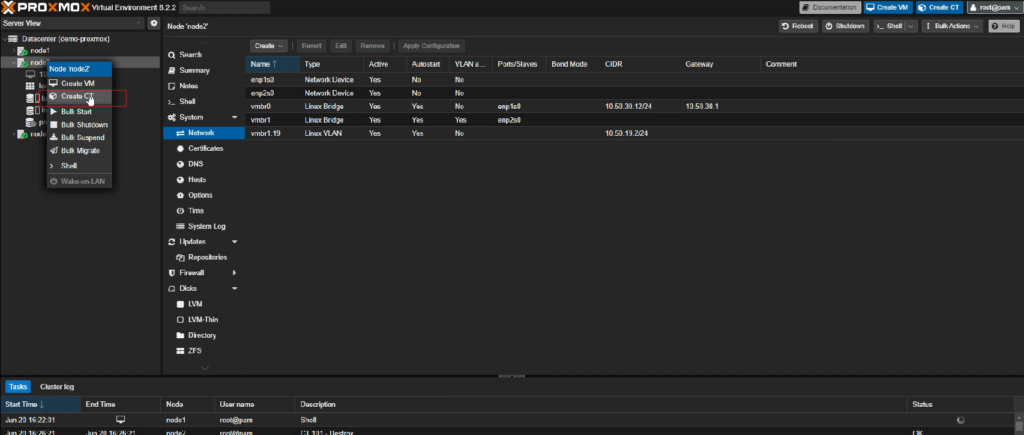1024x435 pixels.
Task: Select the vmbr1.19 row name
Action: click(264, 133)
